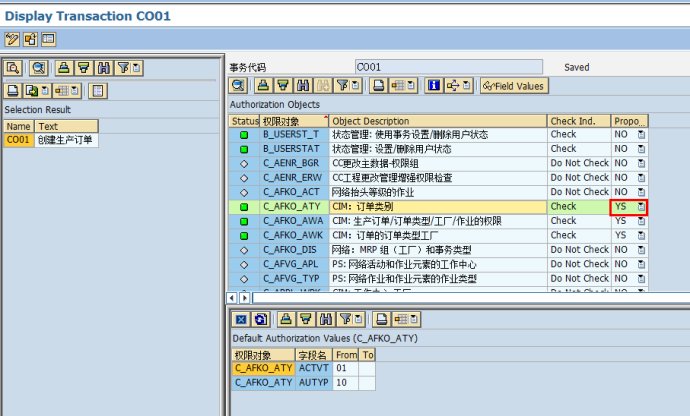Click the Other Object icon in top toolbar
This screenshot has width=690, height=416.
coord(30,40)
